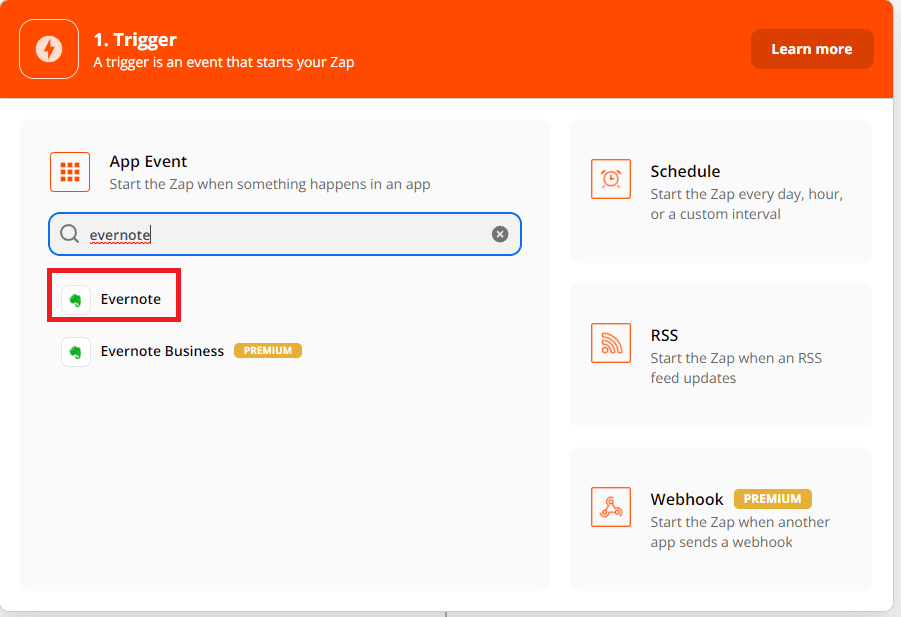The height and width of the screenshot is (617, 901).
Task: Click the Webhook icon
Action: click(610, 507)
